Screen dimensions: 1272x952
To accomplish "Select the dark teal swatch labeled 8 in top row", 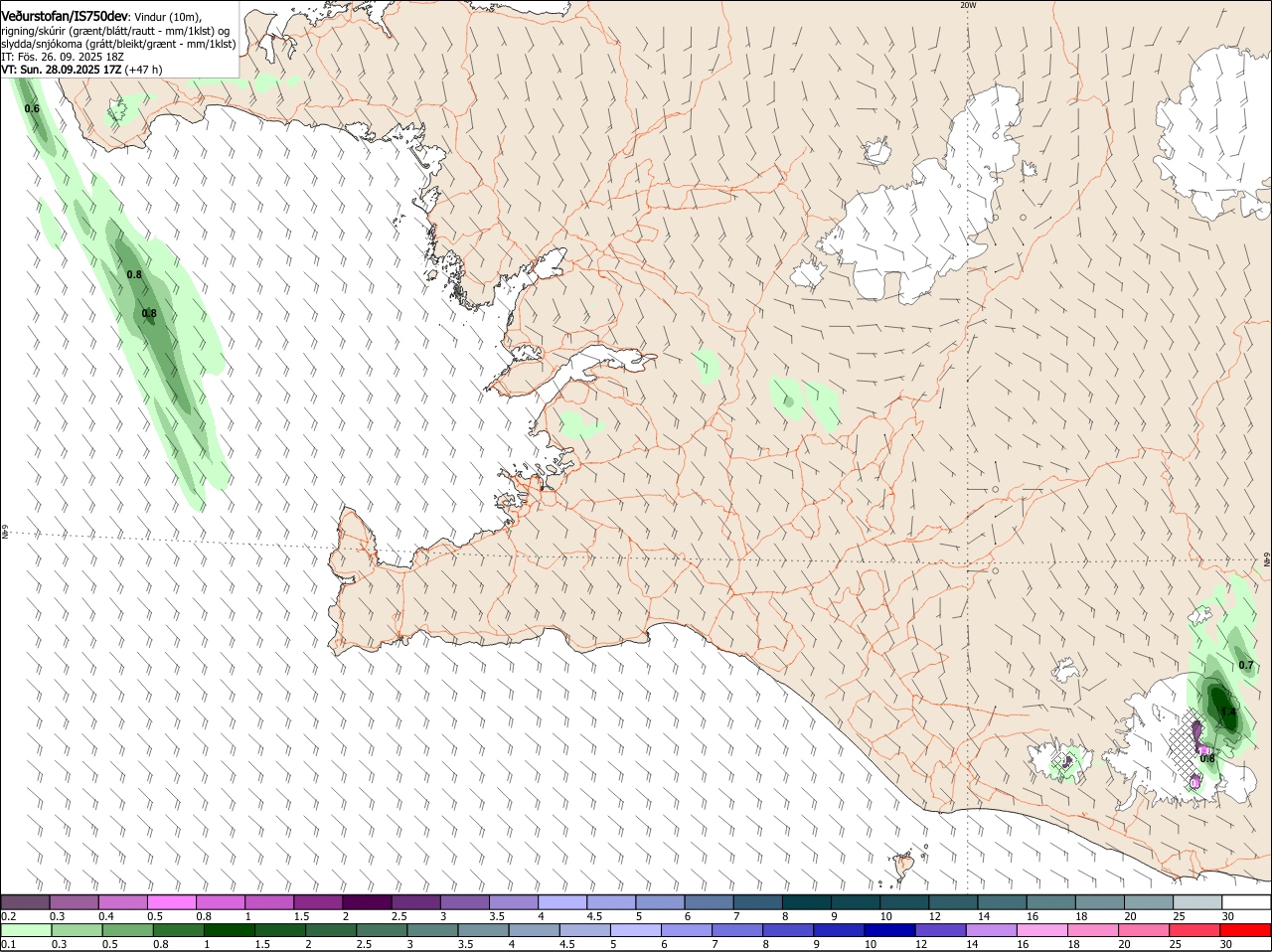I will point(806,901).
